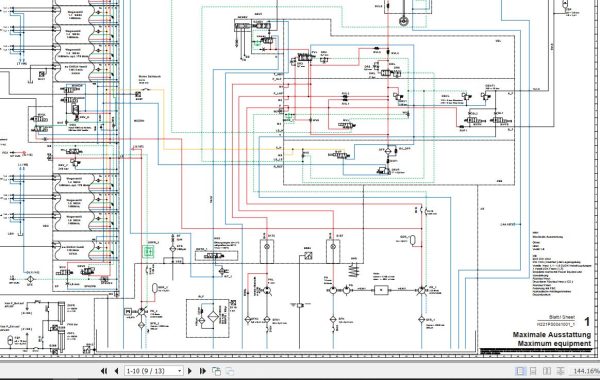Switch to two-page side-by-side layout

[547, 371]
